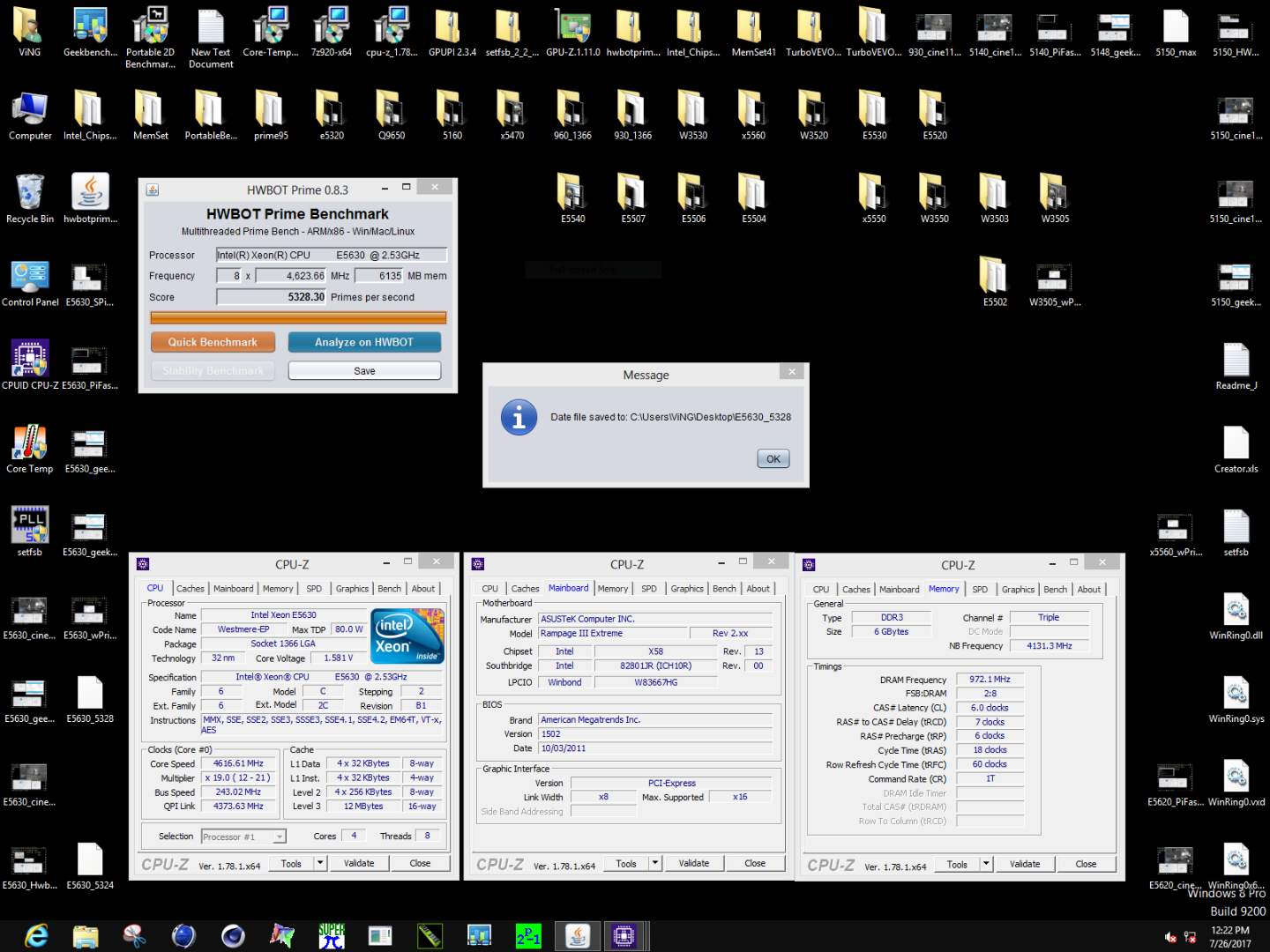Click the Model value Rampage III Extreme
Viewport: 1270px width, 952px height.
pyautogui.click(x=613, y=634)
